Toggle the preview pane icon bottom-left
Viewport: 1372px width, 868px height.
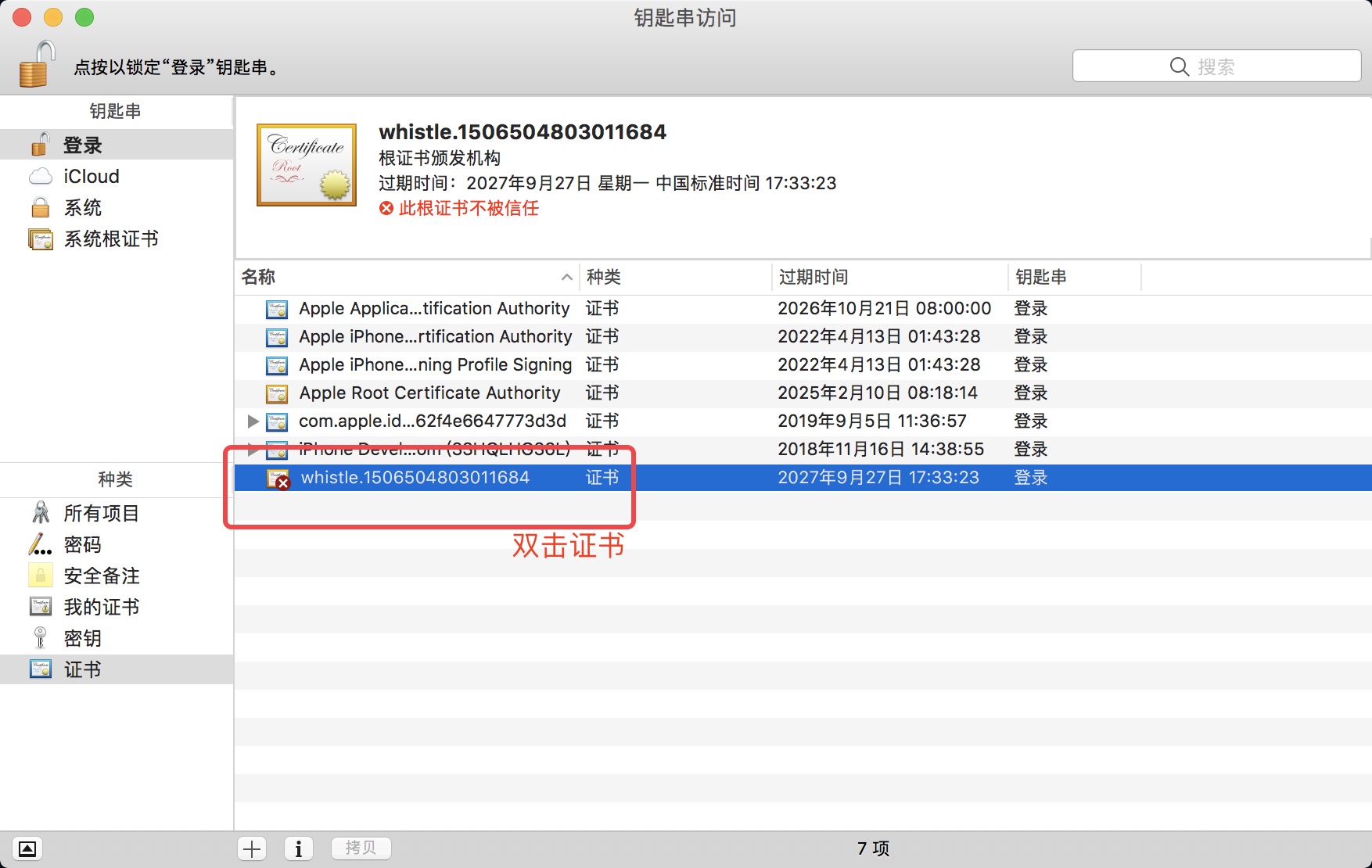click(x=27, y=848)
